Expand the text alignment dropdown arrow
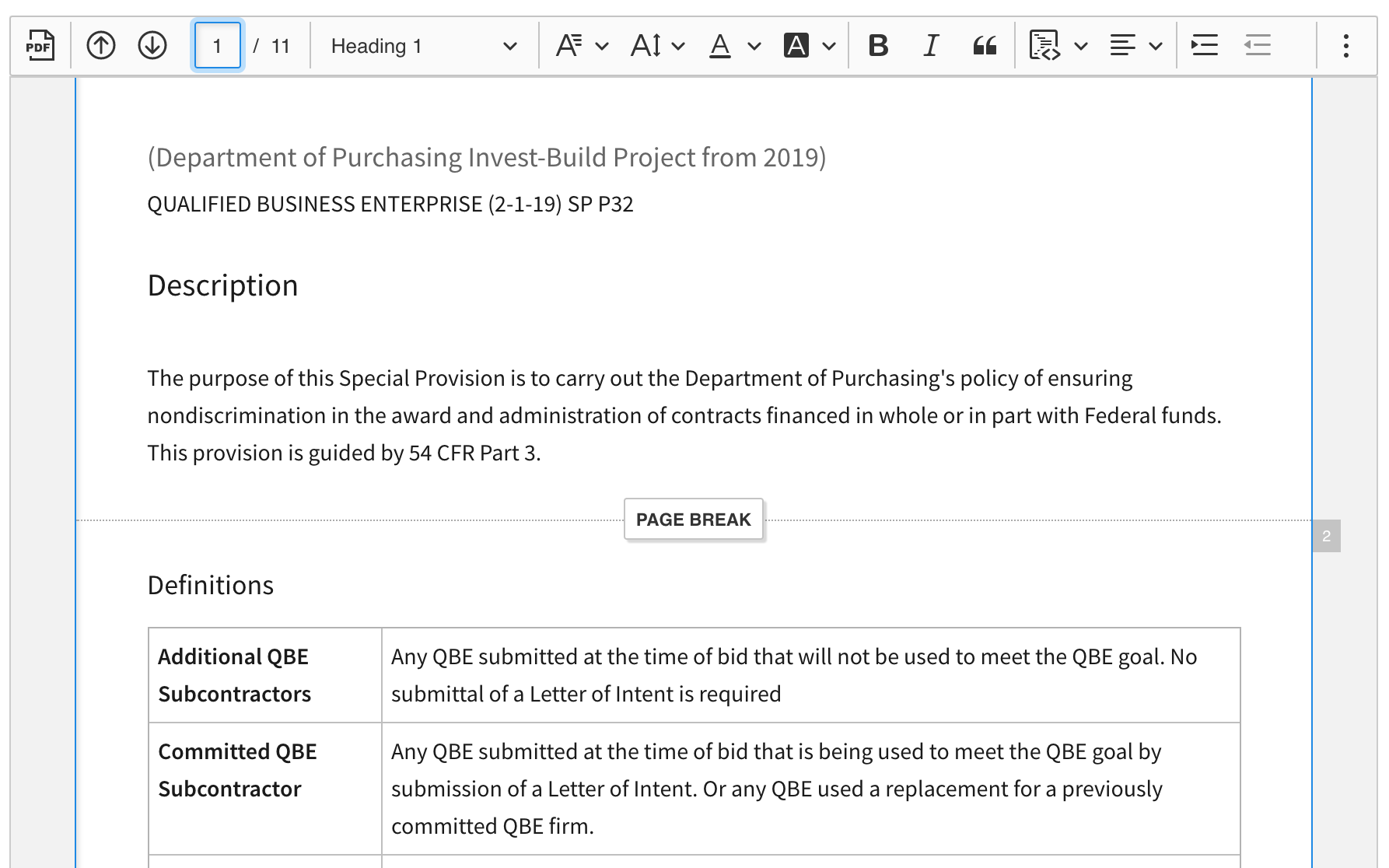Image resolution: width=1389 pixels, height=868 pixels. [1156, 46]
